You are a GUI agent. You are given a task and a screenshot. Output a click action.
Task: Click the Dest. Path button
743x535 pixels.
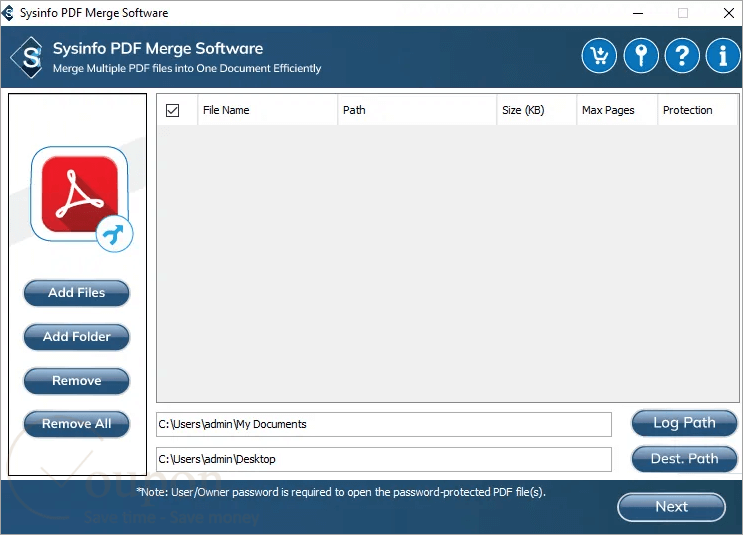[x=684, y=459]
